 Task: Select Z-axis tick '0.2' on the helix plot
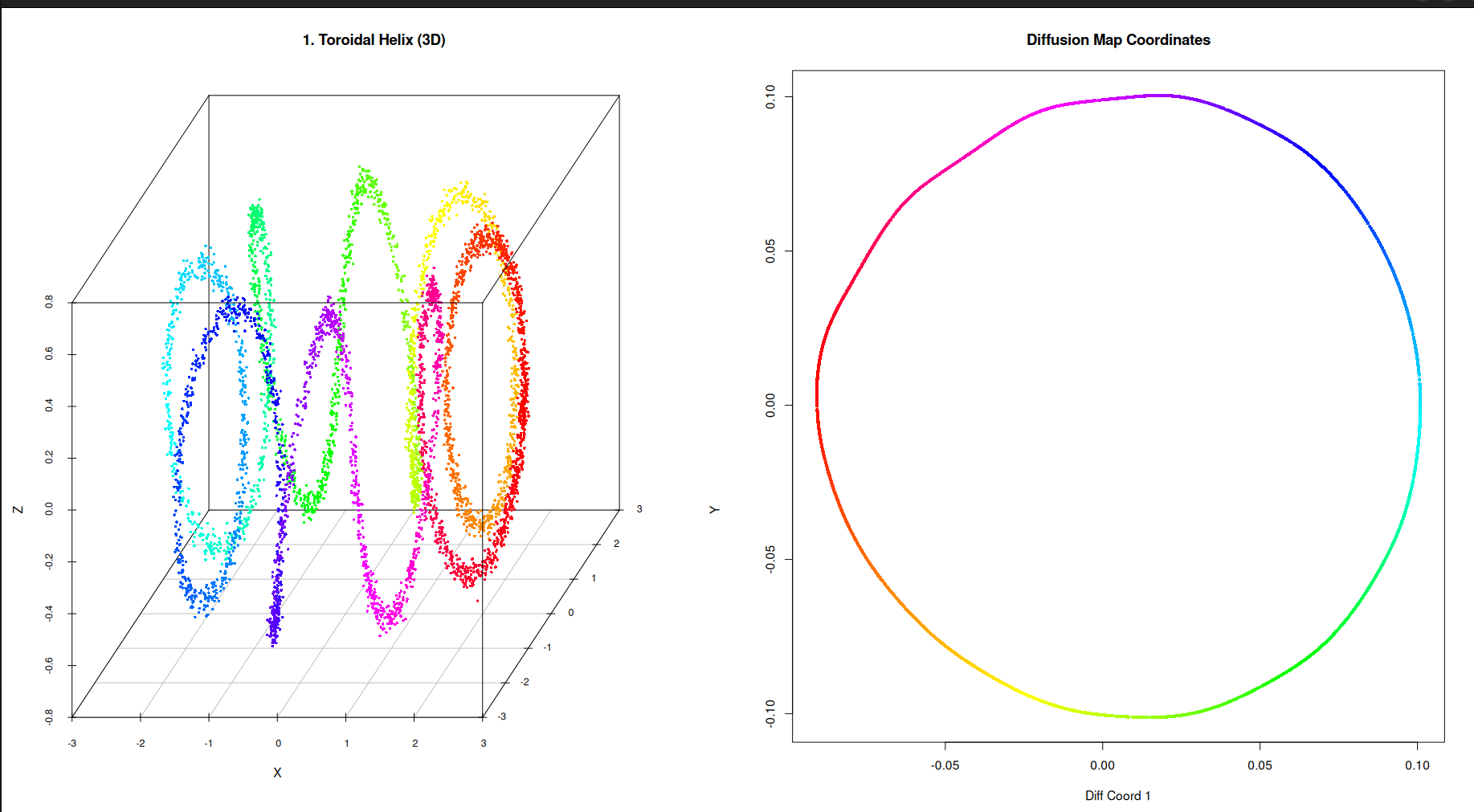pyautogui.click(x=50, y=457)
